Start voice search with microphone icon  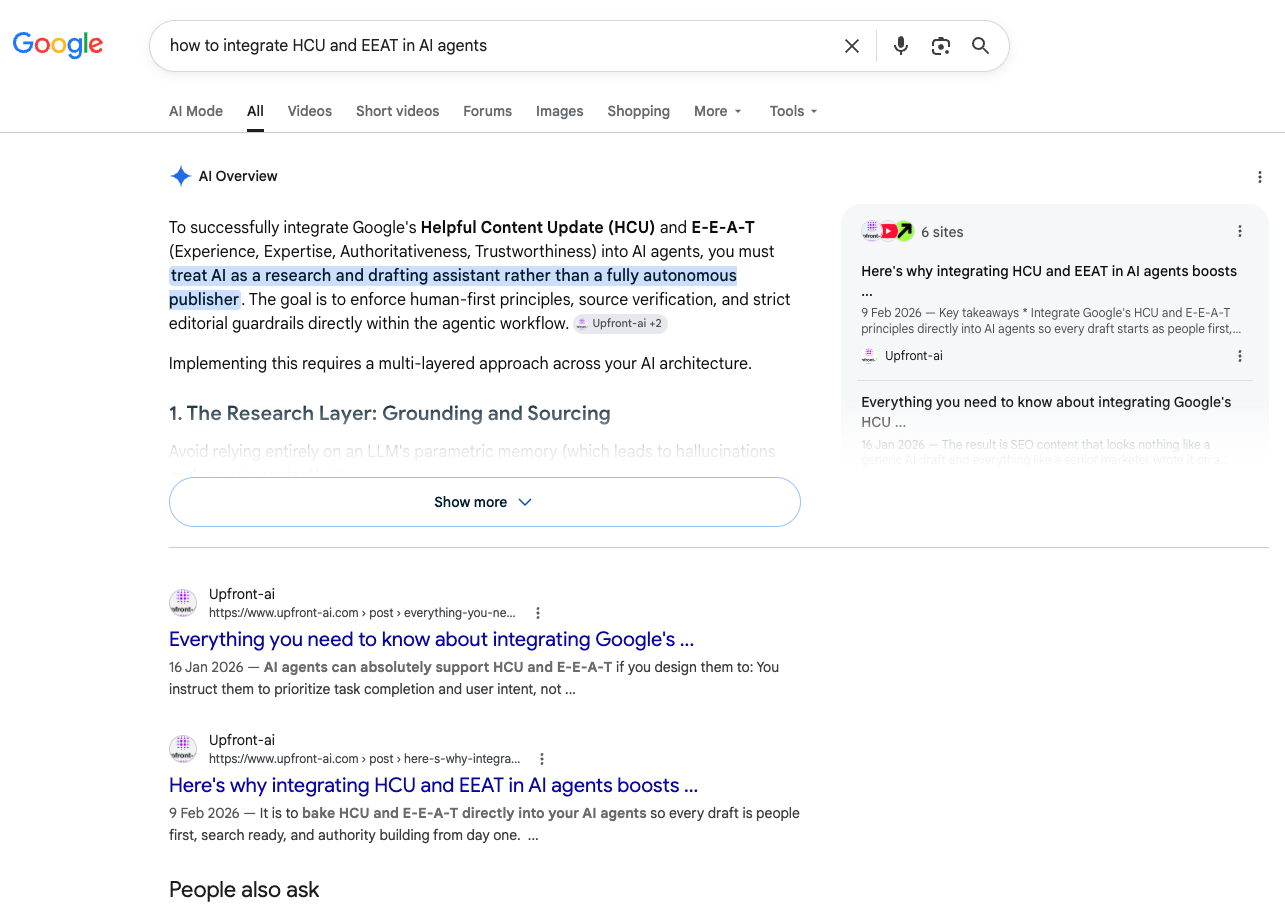point(901,46)
